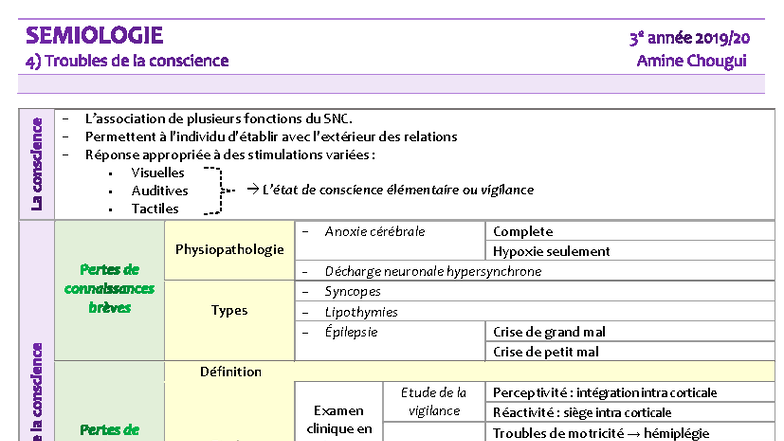The width and height of the screenshot is (784, 441).
Task: Click the 'Pertes de connaissances brèves' cell
Action: 109,289
